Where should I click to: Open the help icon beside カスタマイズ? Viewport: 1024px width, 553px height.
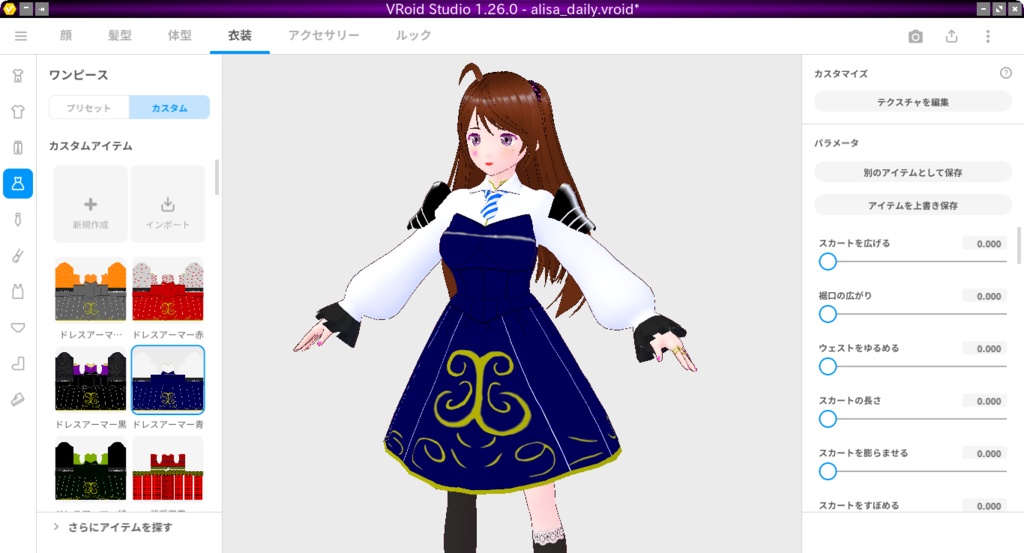(x=1006, y=73)
